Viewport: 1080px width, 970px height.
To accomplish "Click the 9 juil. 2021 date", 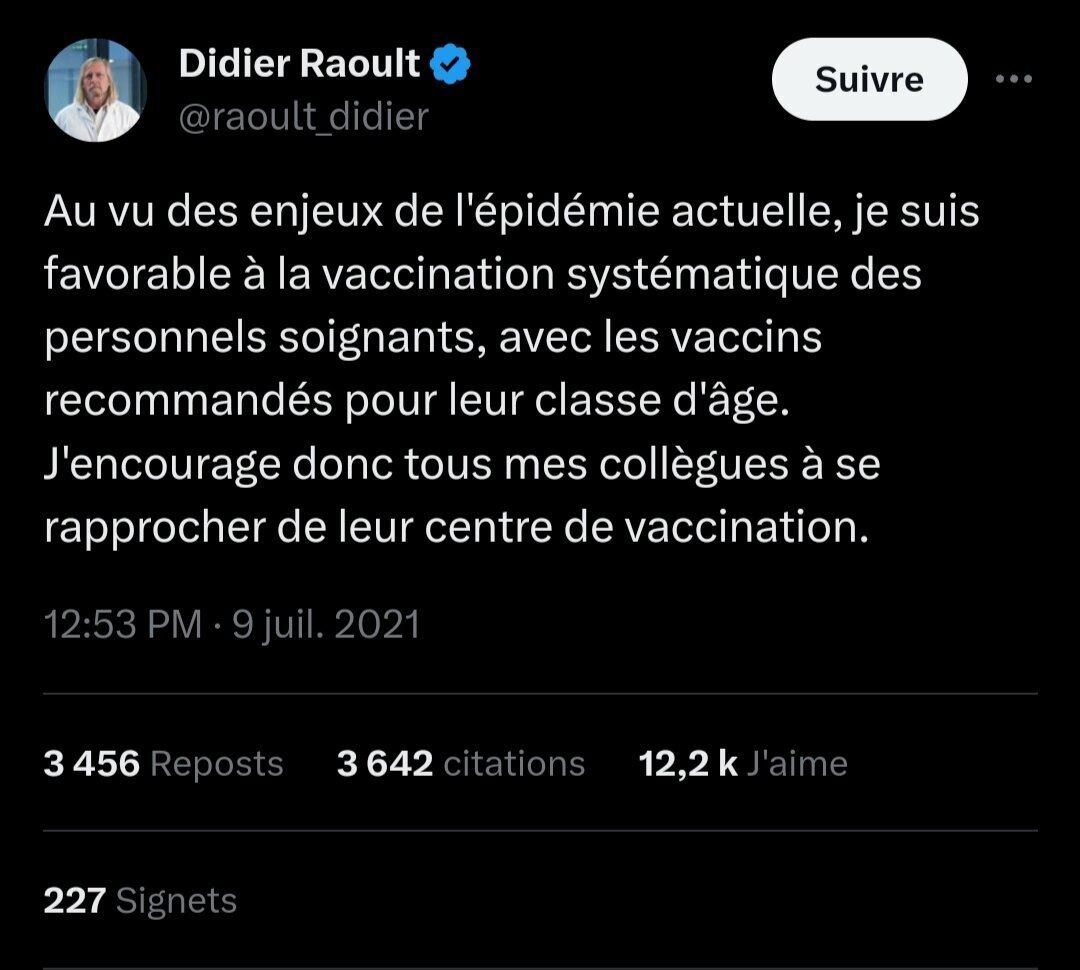I will point(326,624).
